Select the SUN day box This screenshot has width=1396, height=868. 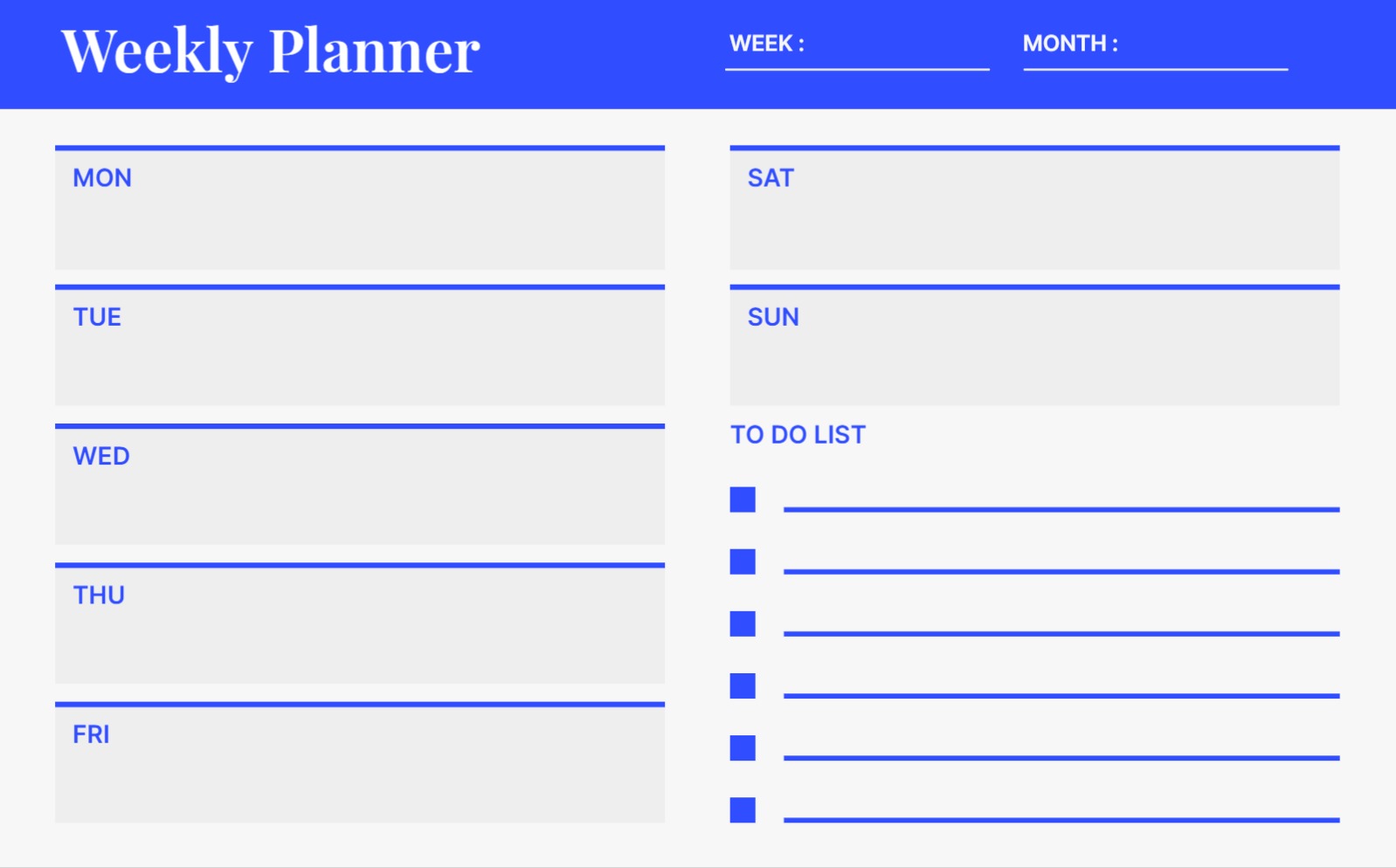[x=1034, y=348]
